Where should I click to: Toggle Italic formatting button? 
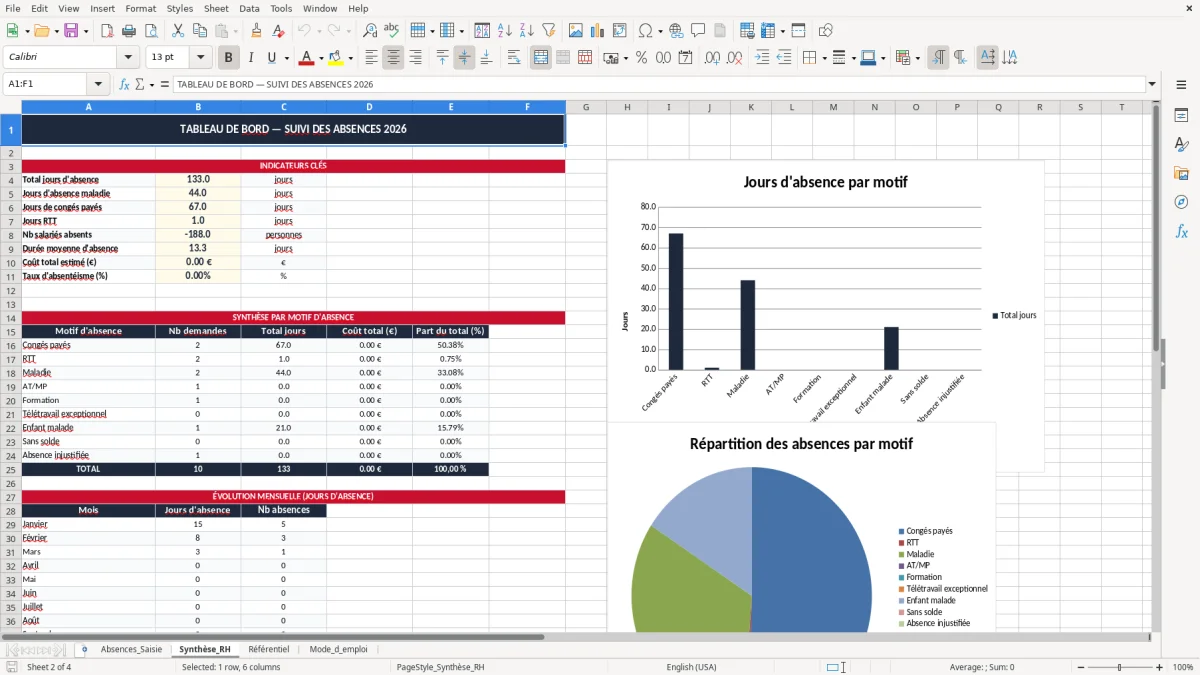(250, 58)
